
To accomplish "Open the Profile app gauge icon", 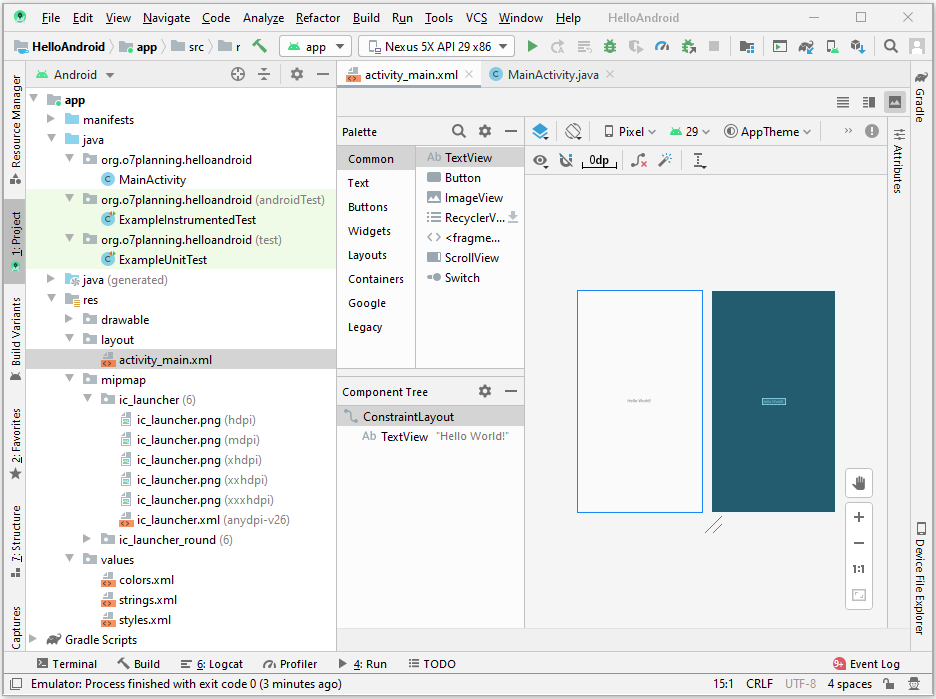I will 662,47.
